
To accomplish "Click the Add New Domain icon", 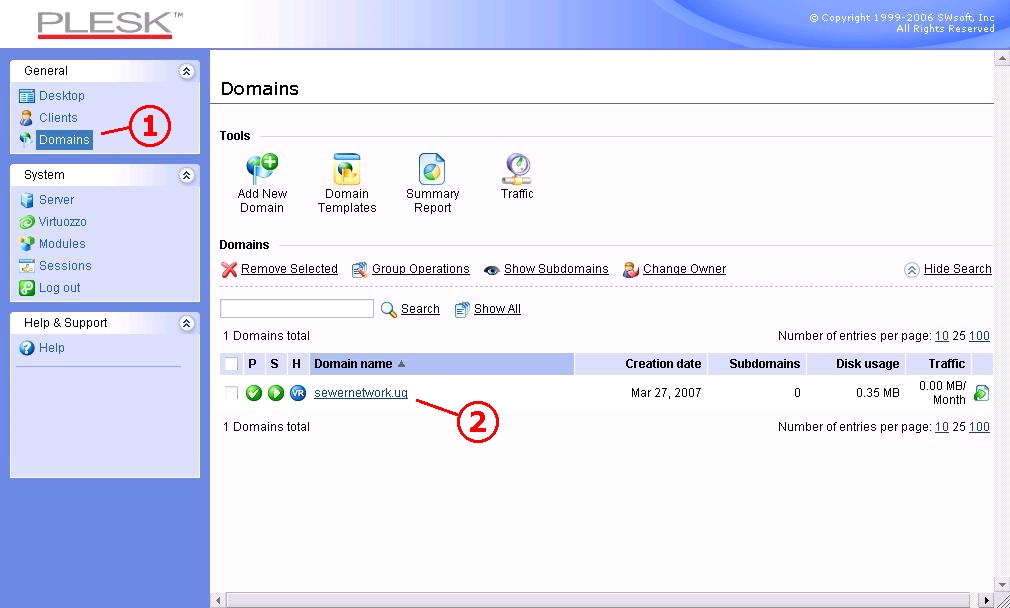I will [x=262, y=170].
